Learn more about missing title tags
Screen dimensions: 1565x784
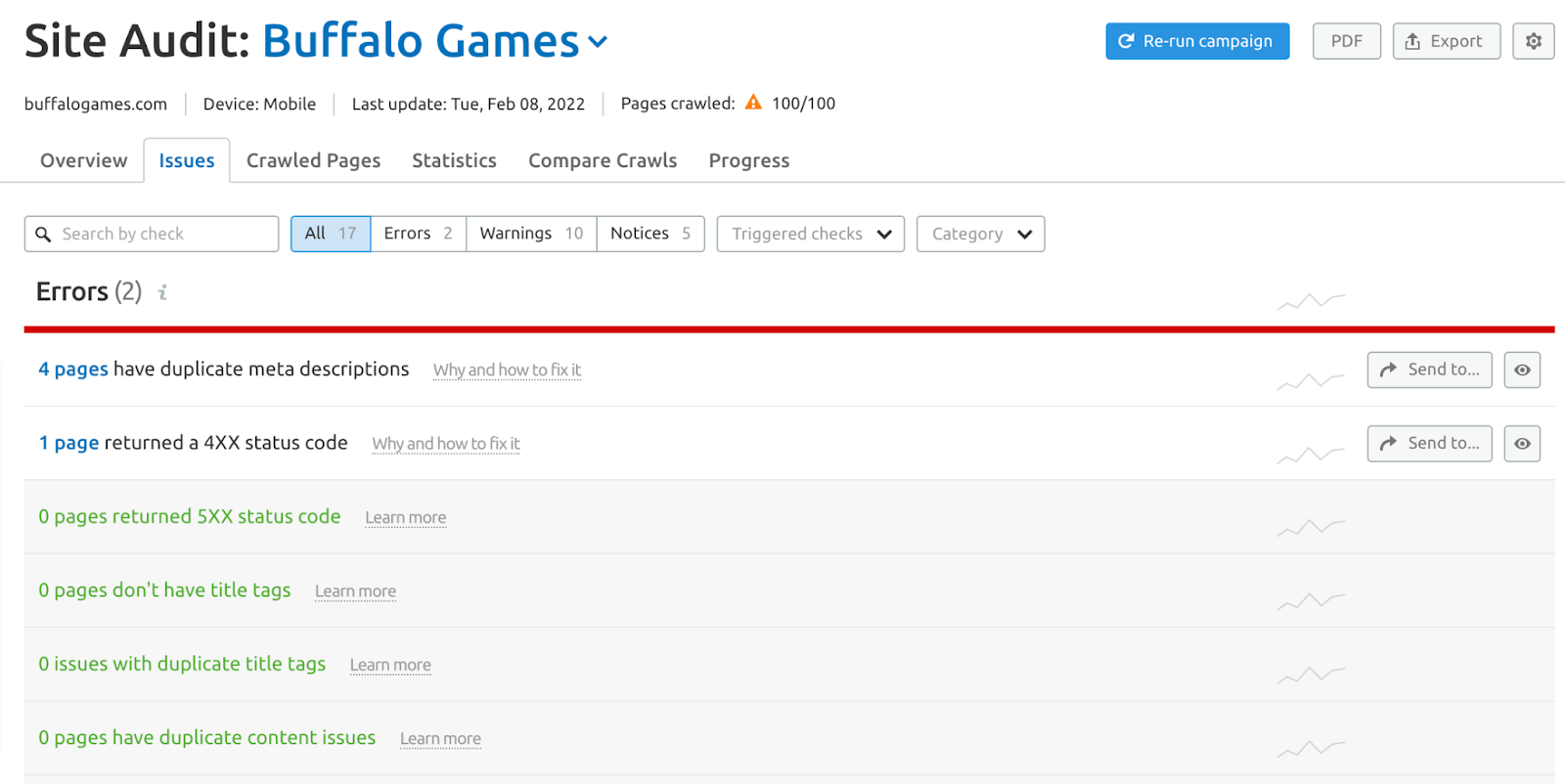355,591
